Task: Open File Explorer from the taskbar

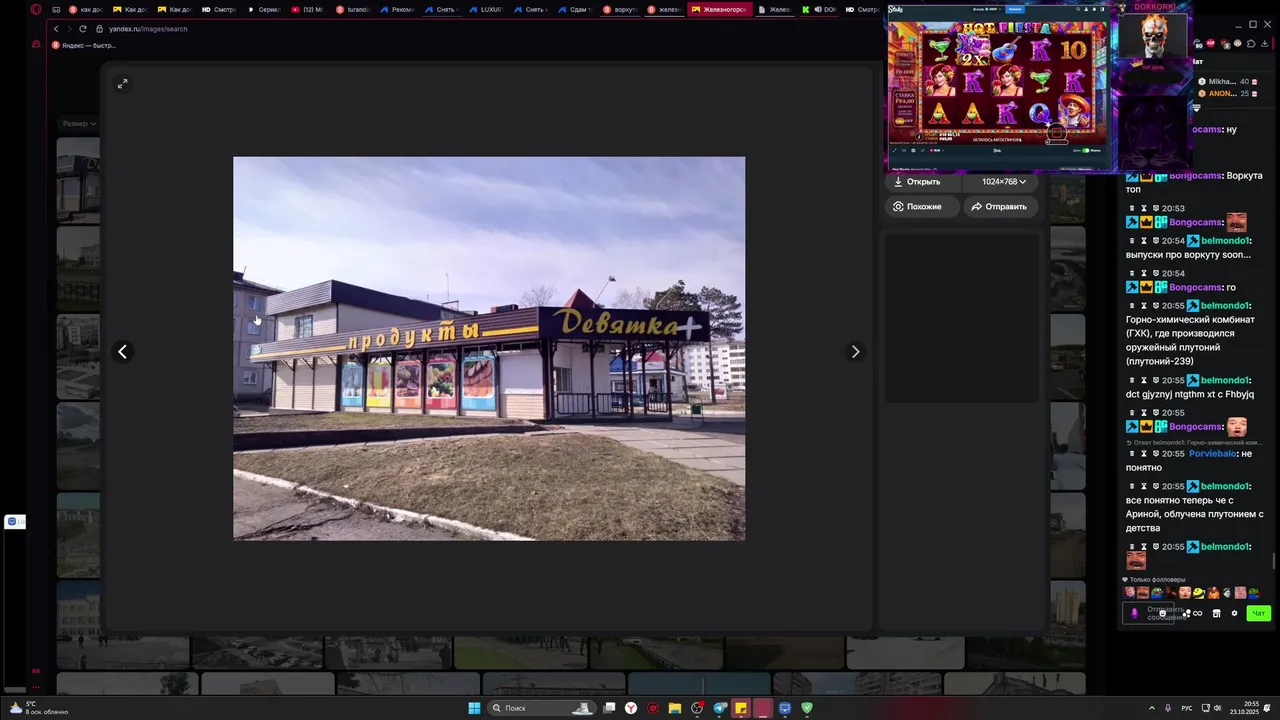Action: [675, 708]
